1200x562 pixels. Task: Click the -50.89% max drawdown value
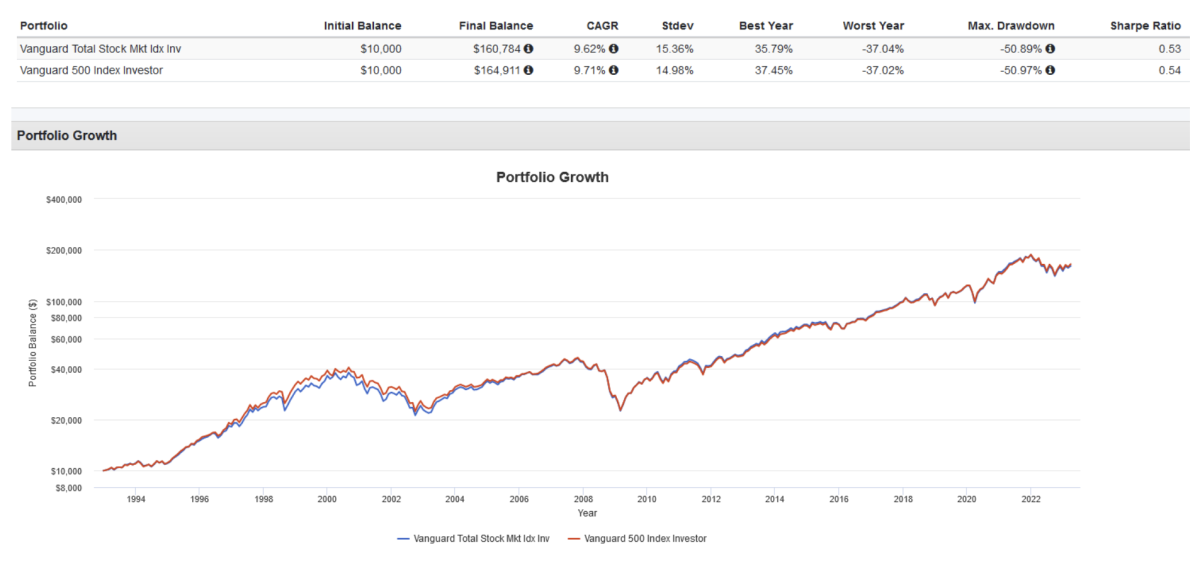(1021, 48)
